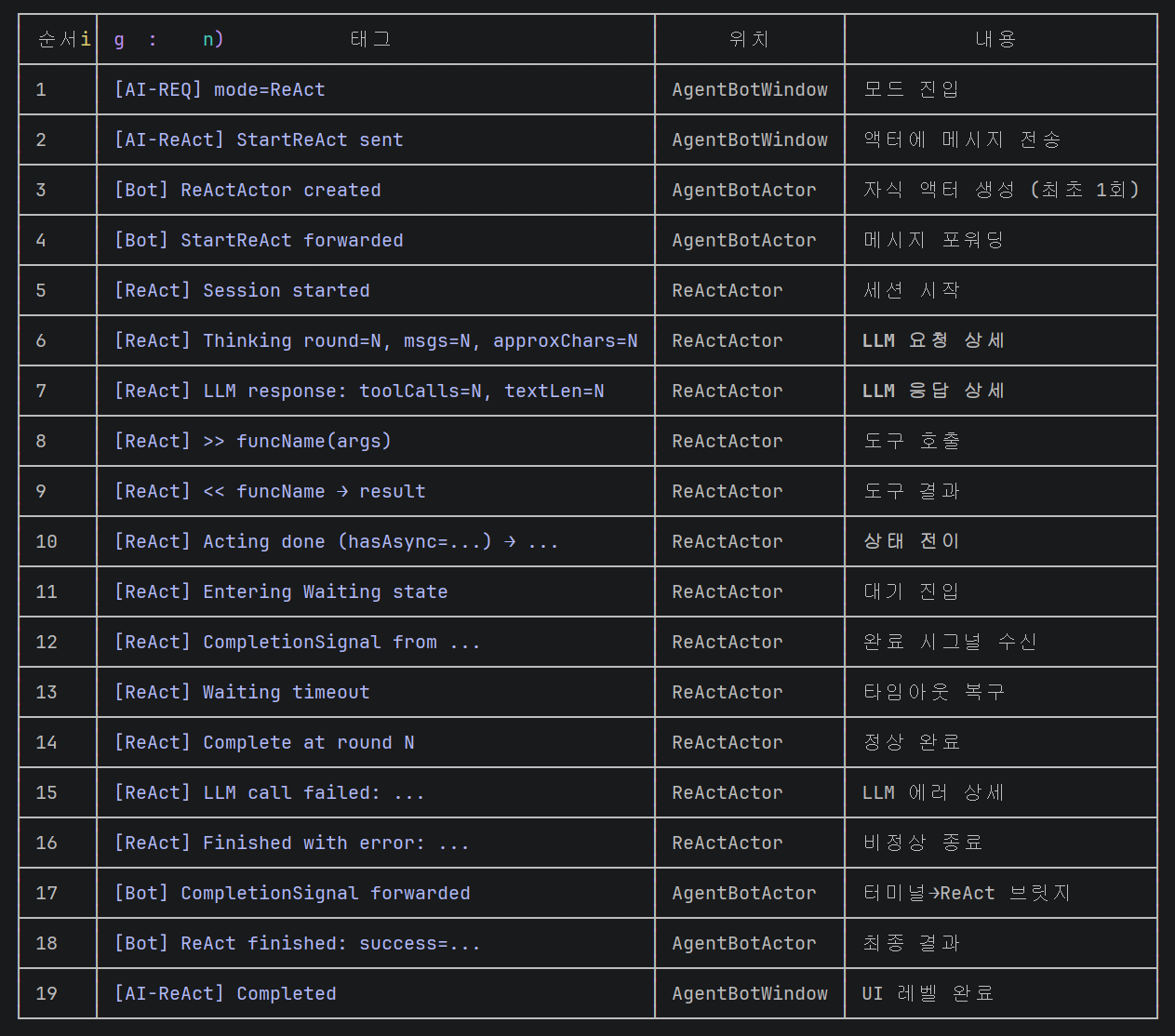This screenshot has height=1036, width=1175.
Task: Click the Entering Waiting state tag
Action: pyautogui.click(x=281, y=592)
